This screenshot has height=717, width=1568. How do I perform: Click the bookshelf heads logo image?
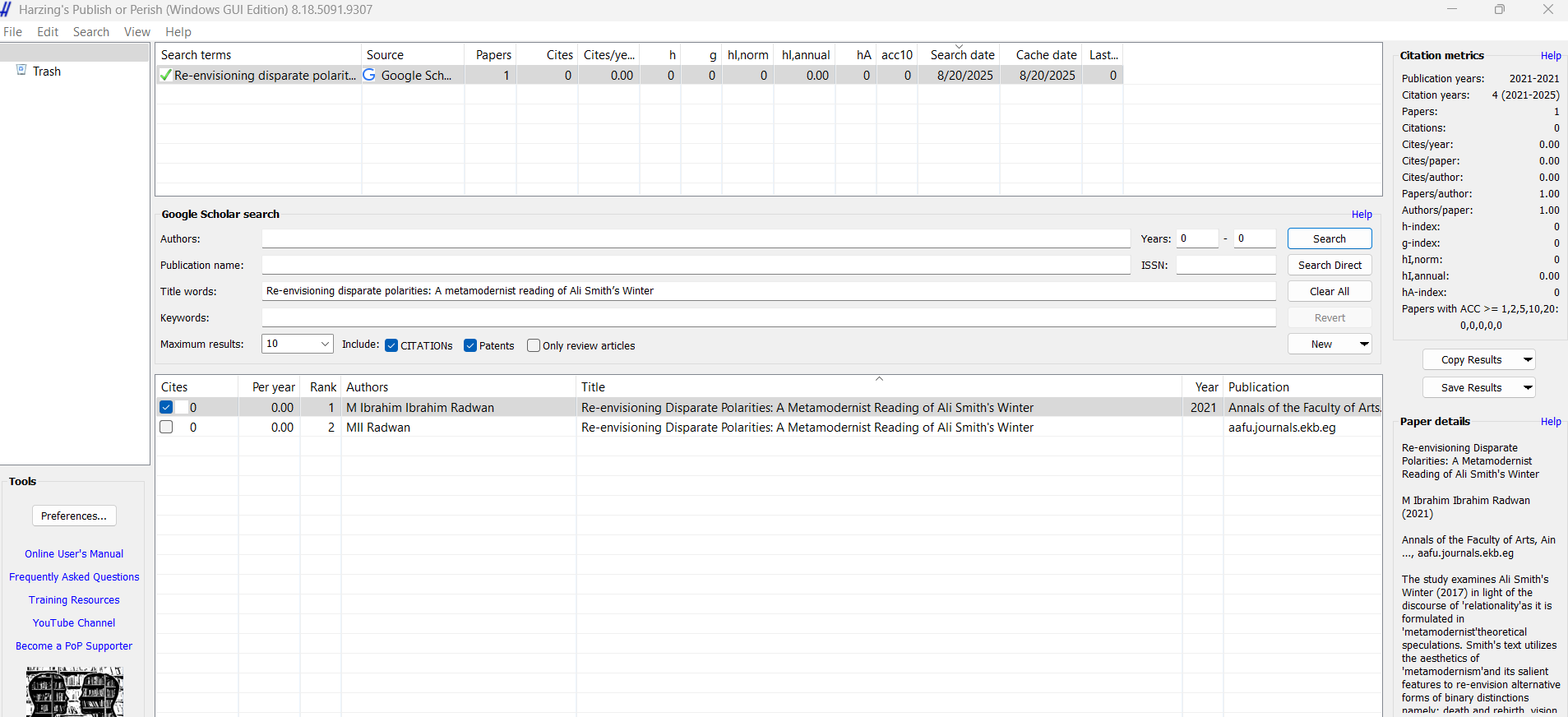click(74, 692)
